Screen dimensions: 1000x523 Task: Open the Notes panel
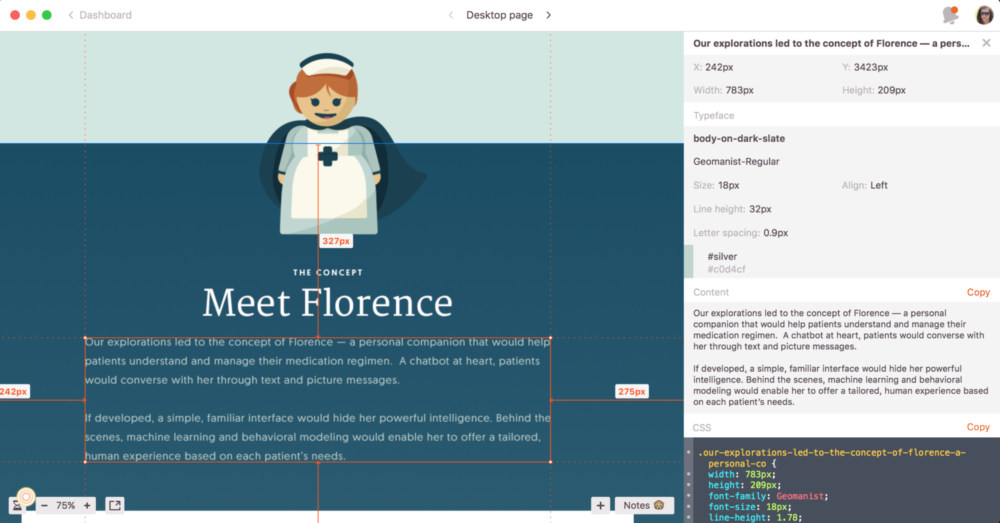click(643, 505)
